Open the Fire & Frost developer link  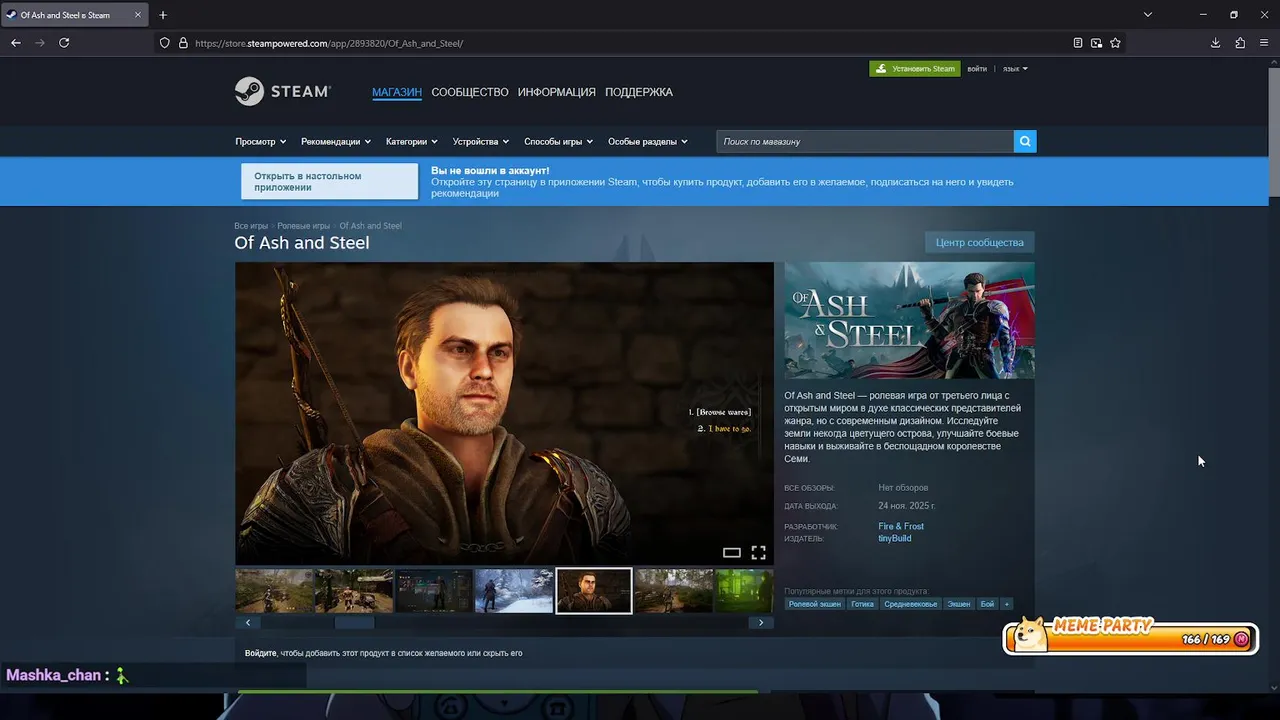901,526
